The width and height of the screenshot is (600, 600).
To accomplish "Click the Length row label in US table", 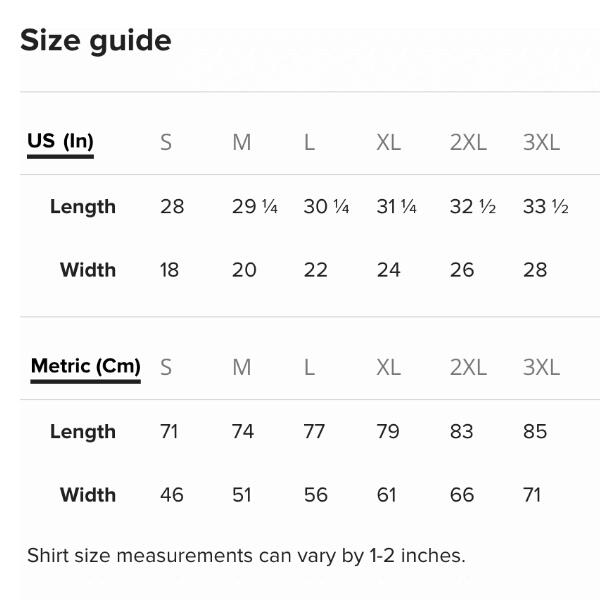I will coord(83,207).
